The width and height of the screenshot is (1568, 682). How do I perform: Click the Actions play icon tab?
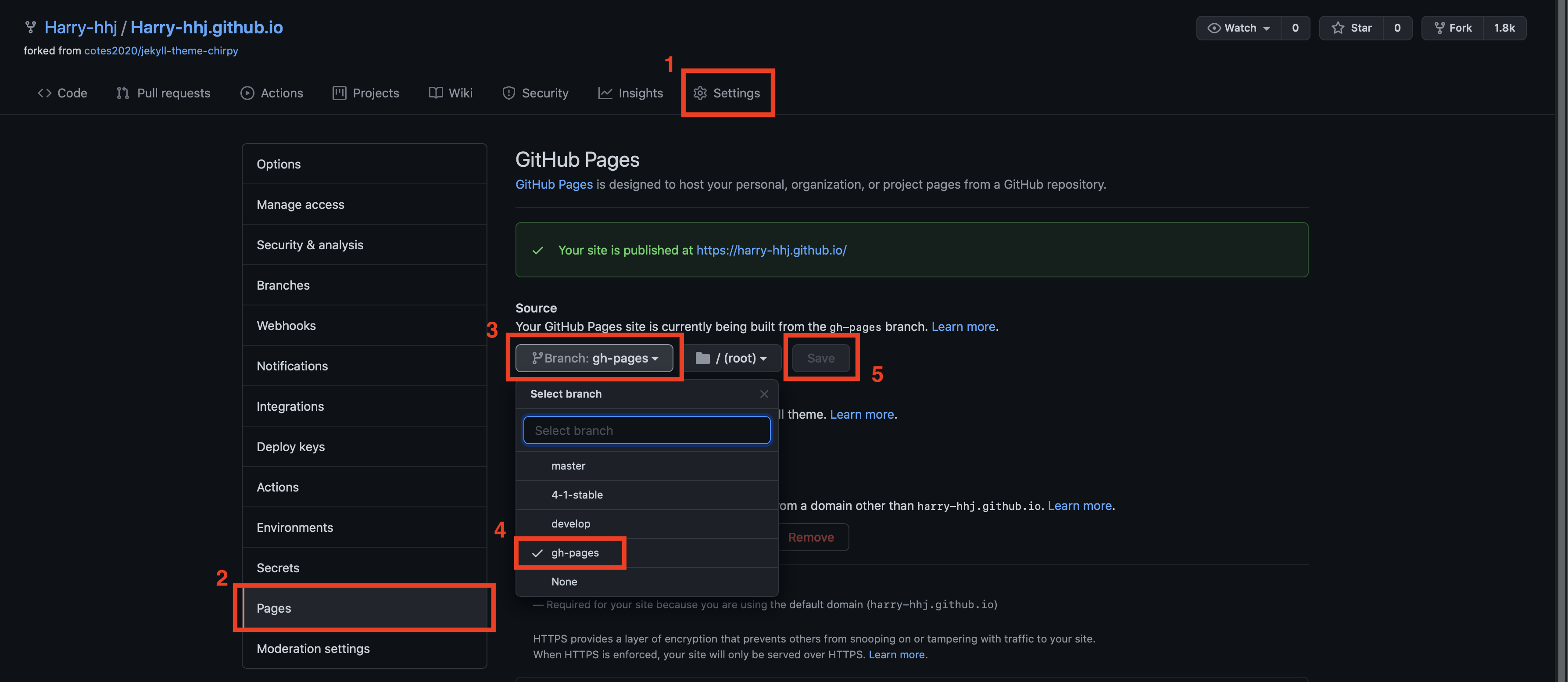point(247,93)
